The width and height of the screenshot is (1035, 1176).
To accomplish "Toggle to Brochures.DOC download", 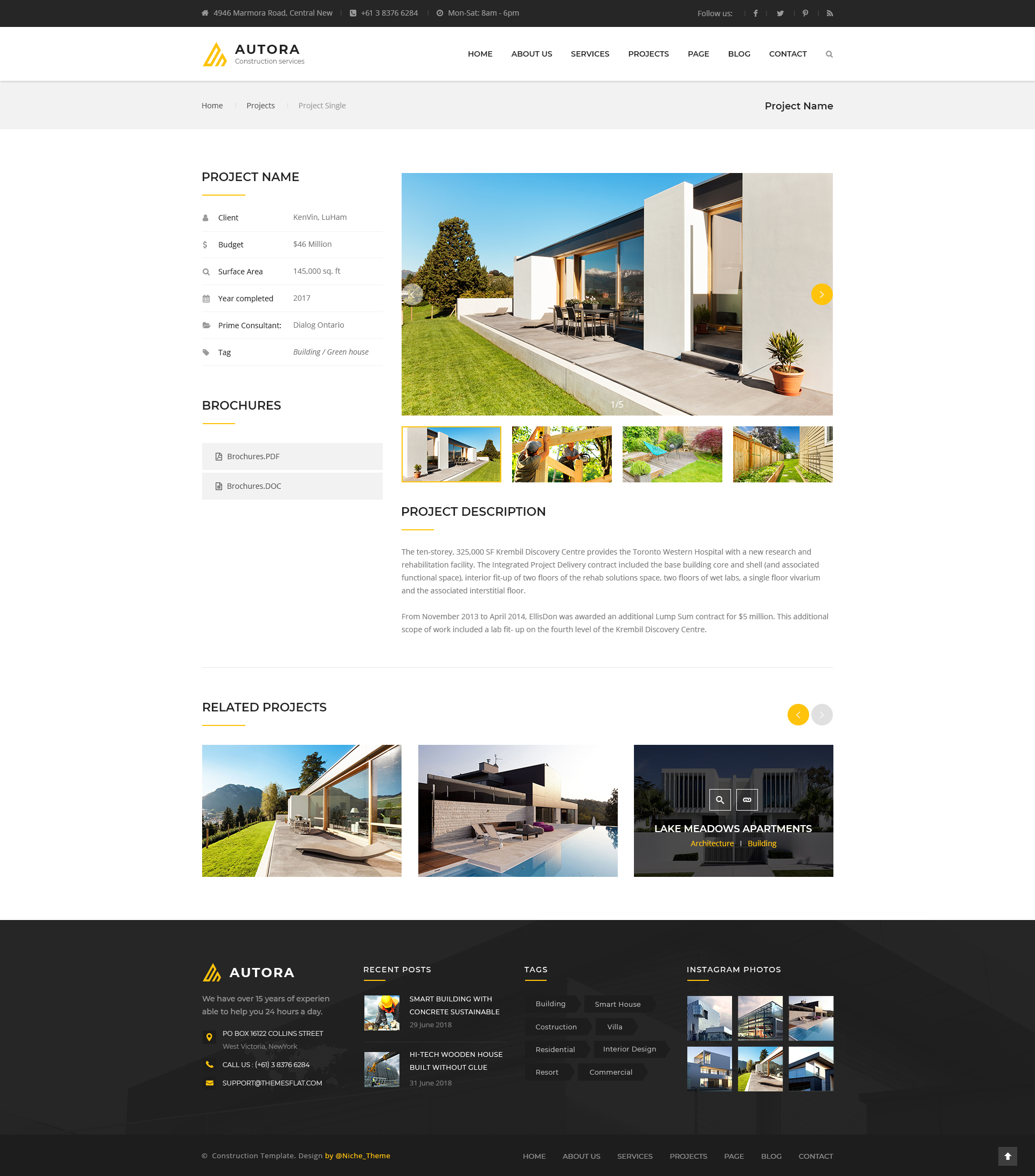I will tap(291, 486).
